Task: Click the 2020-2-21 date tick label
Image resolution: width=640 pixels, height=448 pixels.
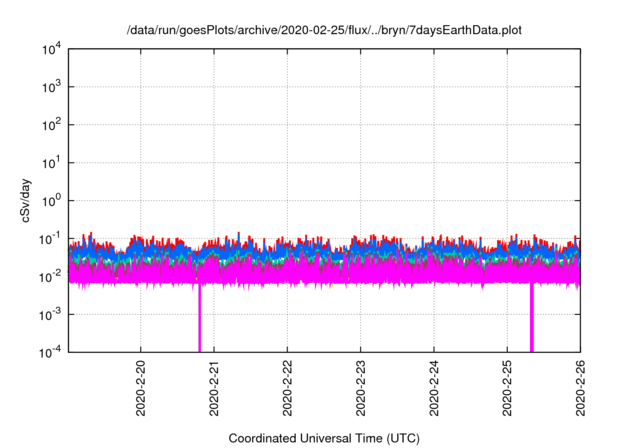Action: point(214,388)
